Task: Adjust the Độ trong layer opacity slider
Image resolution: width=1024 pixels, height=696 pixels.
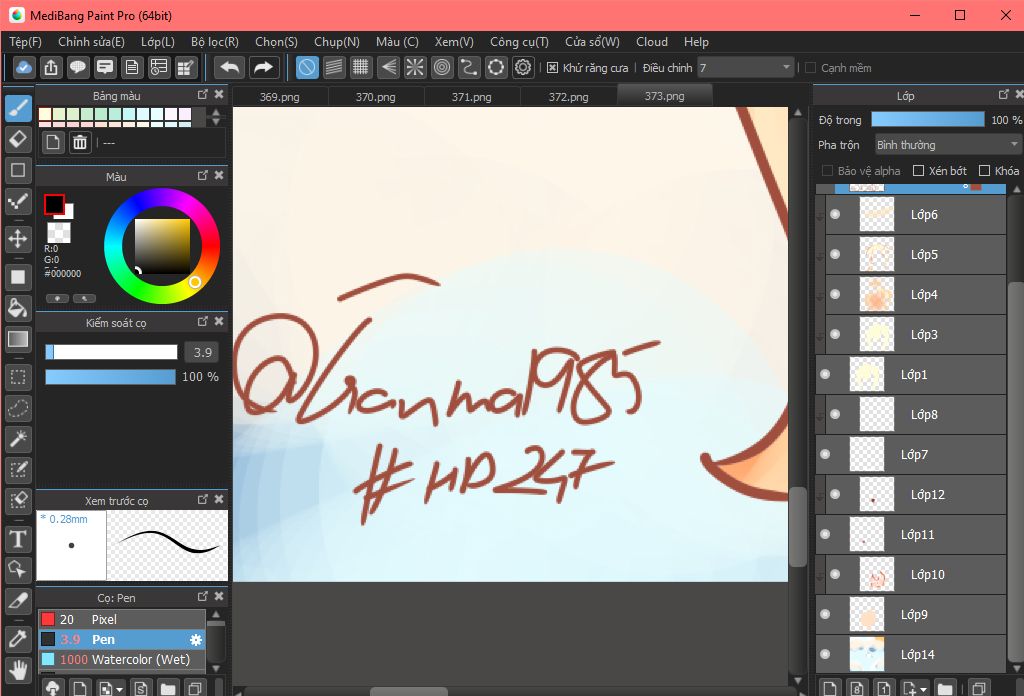Action: (927, 119)
